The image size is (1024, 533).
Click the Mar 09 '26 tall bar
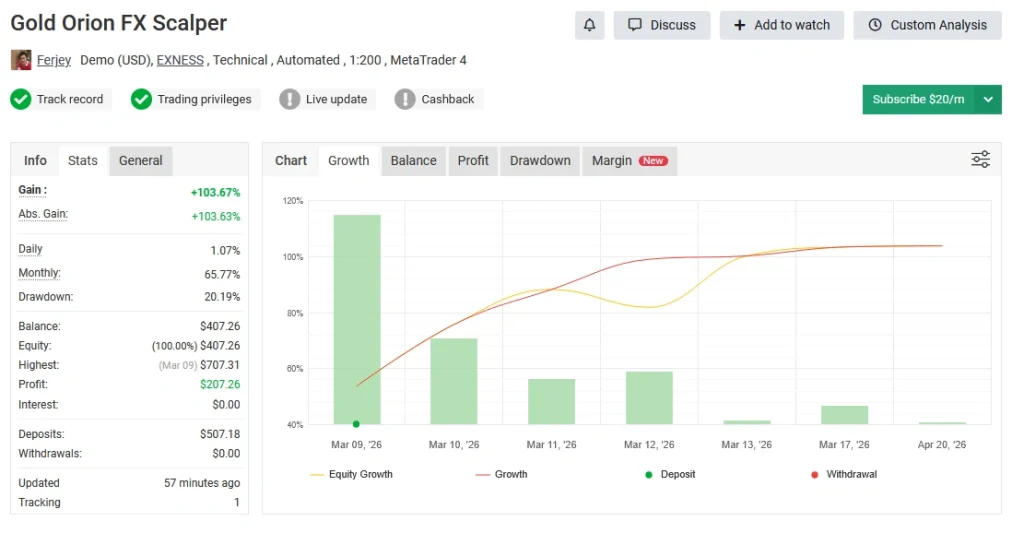click(x=357, y=319)
